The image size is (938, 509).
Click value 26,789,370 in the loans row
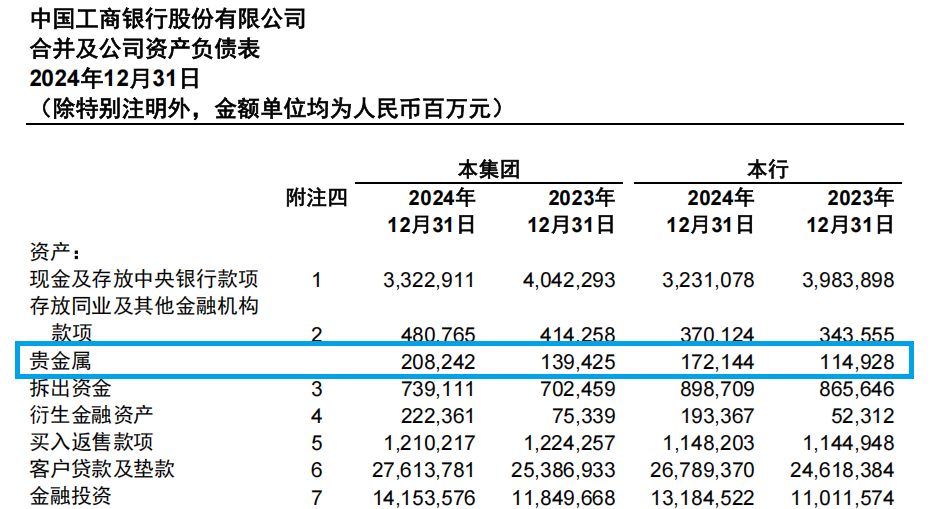coord(702,470)
